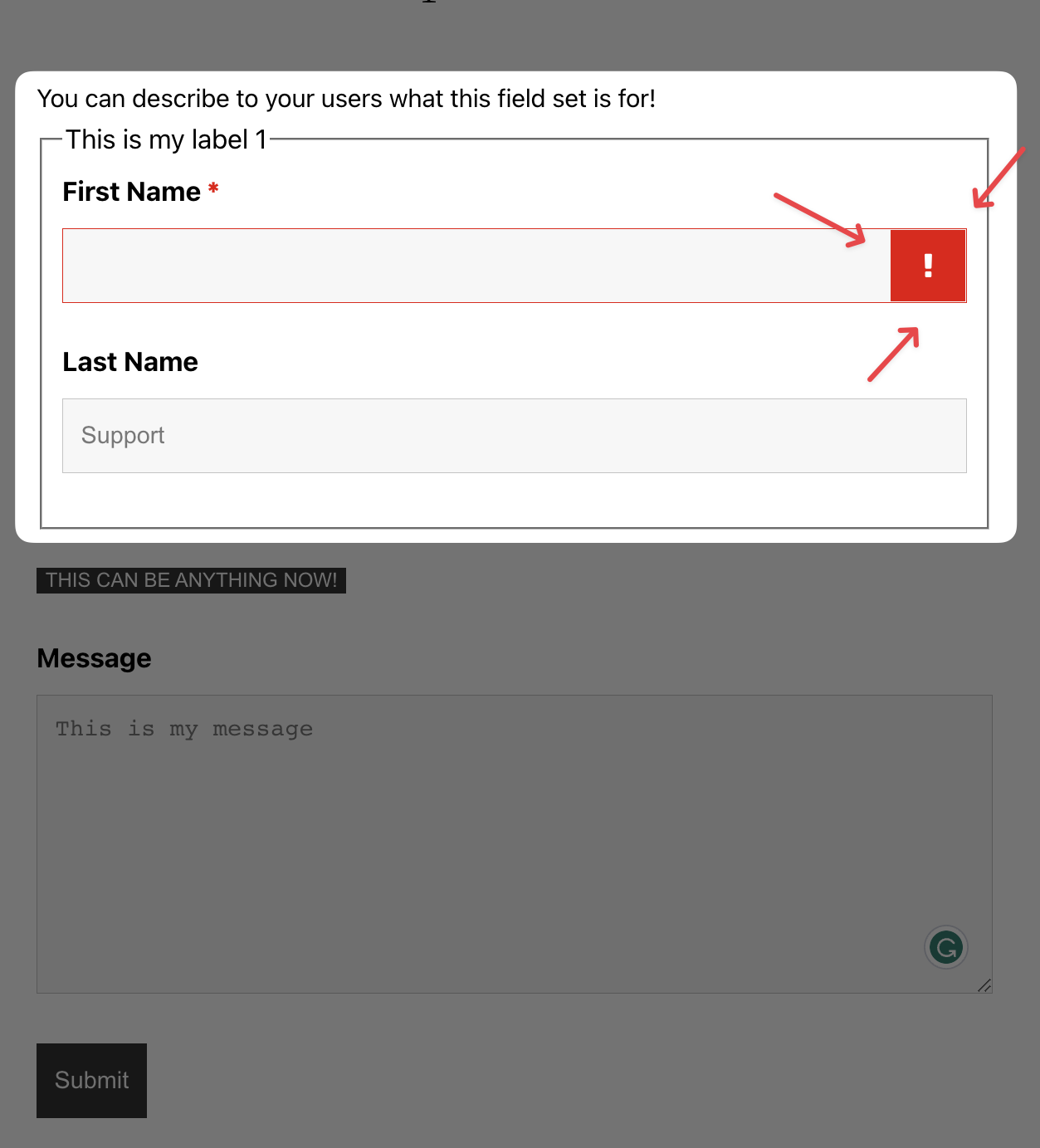Click the "Support" placeholder text
Screen dimensions: 1040x1148
tap(123, 436)
